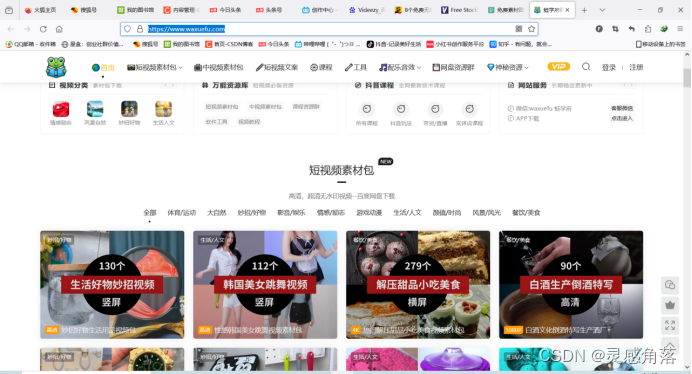Screen dimensions: 692x374
Task: Click the 客服微信 button
Action: tap(622, 108)
